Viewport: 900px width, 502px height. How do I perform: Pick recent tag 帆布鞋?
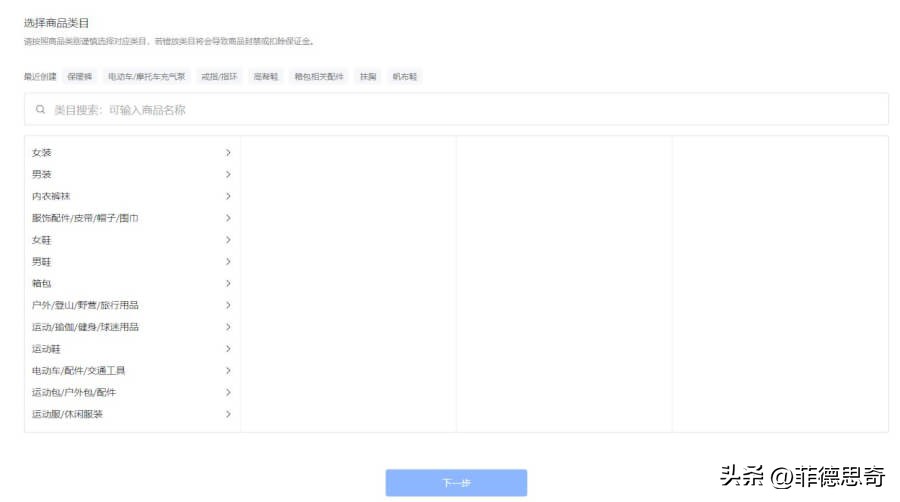(405, 76)
